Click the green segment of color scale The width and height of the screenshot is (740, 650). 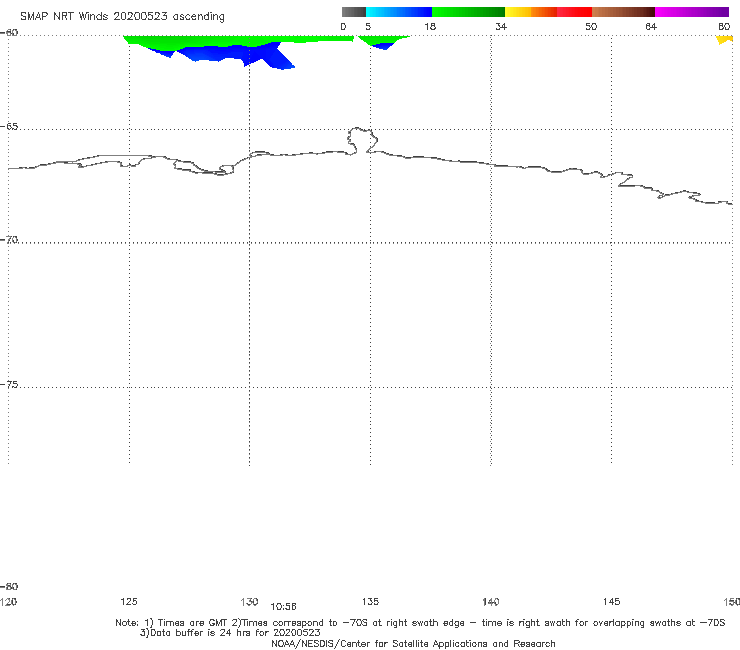(x=468, y=12)
